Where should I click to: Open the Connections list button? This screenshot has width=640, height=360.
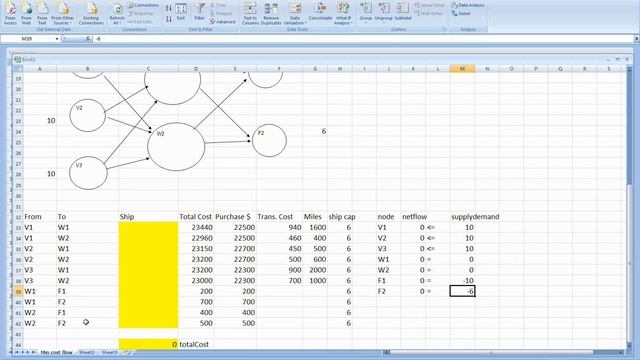(x=143, y=5)
